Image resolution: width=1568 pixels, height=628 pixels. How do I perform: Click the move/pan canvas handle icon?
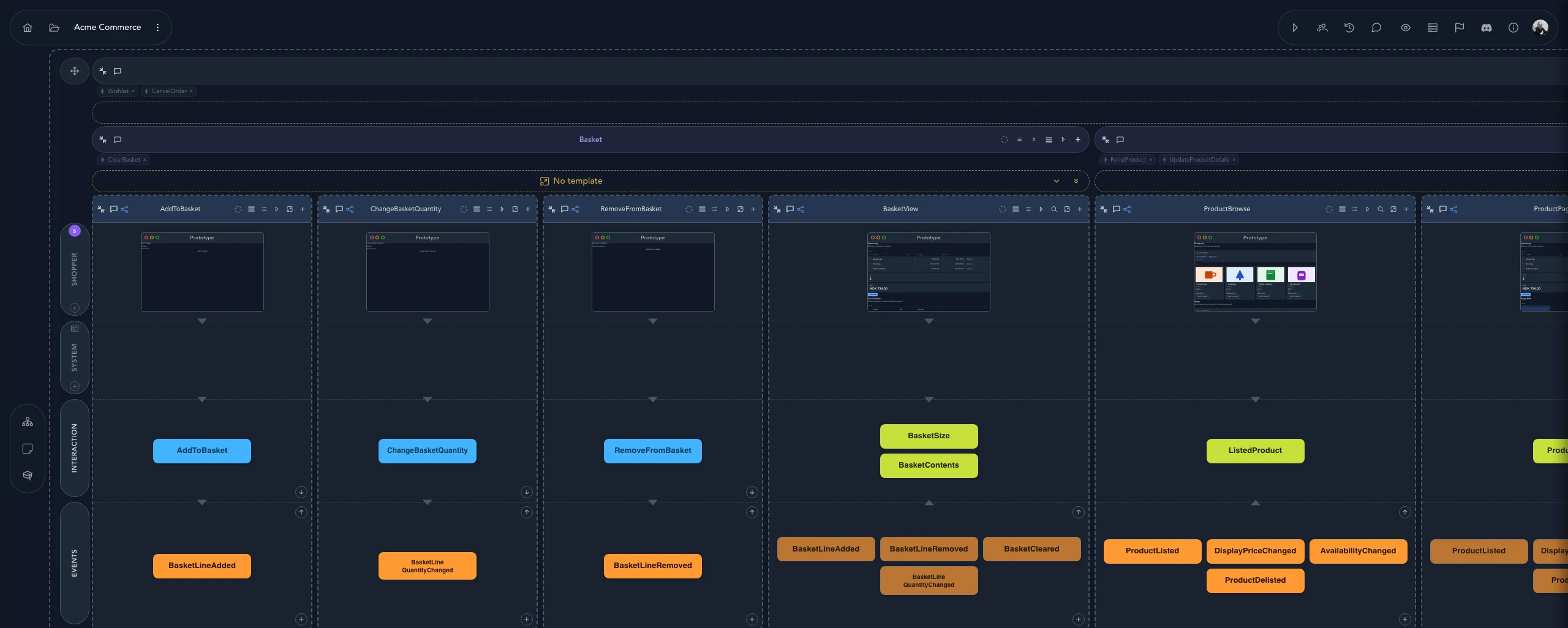coord(75,71)
